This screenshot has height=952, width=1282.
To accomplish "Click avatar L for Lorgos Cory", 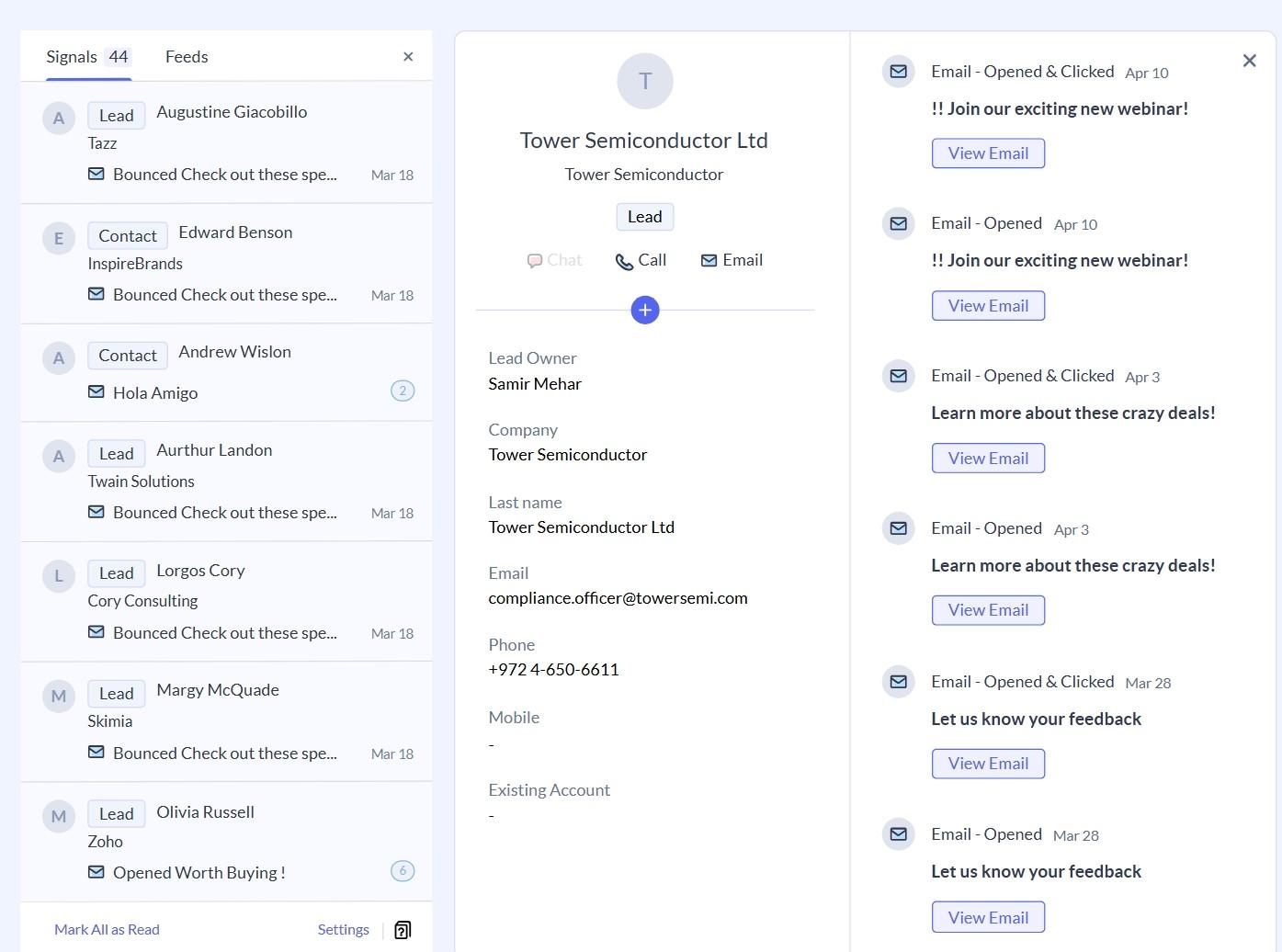I will coord(59,576).
